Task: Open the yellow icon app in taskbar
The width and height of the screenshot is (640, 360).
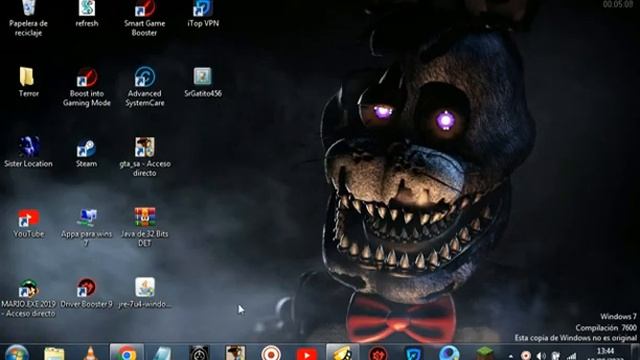Action: click(342, 353)
